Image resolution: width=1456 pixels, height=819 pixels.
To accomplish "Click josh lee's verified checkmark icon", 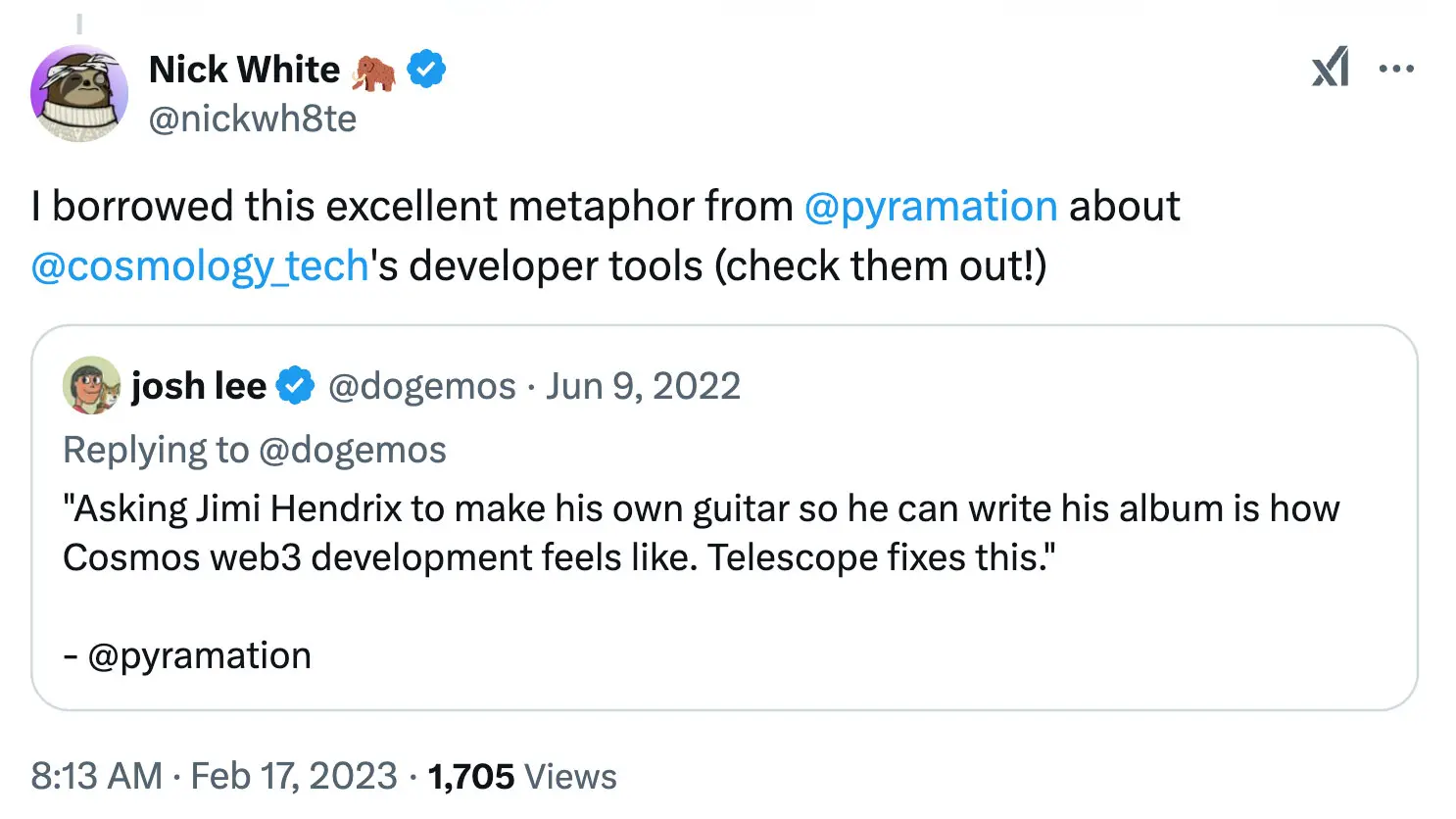I will click(296, 385).
